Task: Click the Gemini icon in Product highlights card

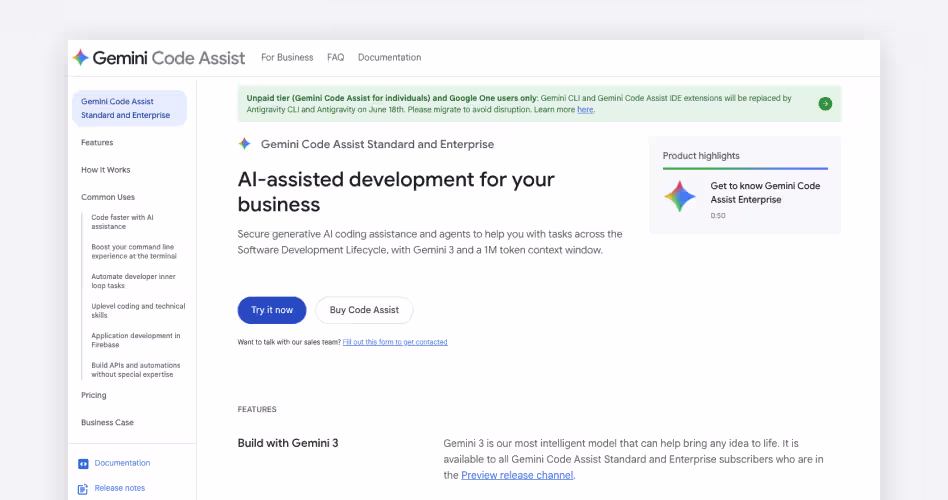Action: [x=680, y=196]
